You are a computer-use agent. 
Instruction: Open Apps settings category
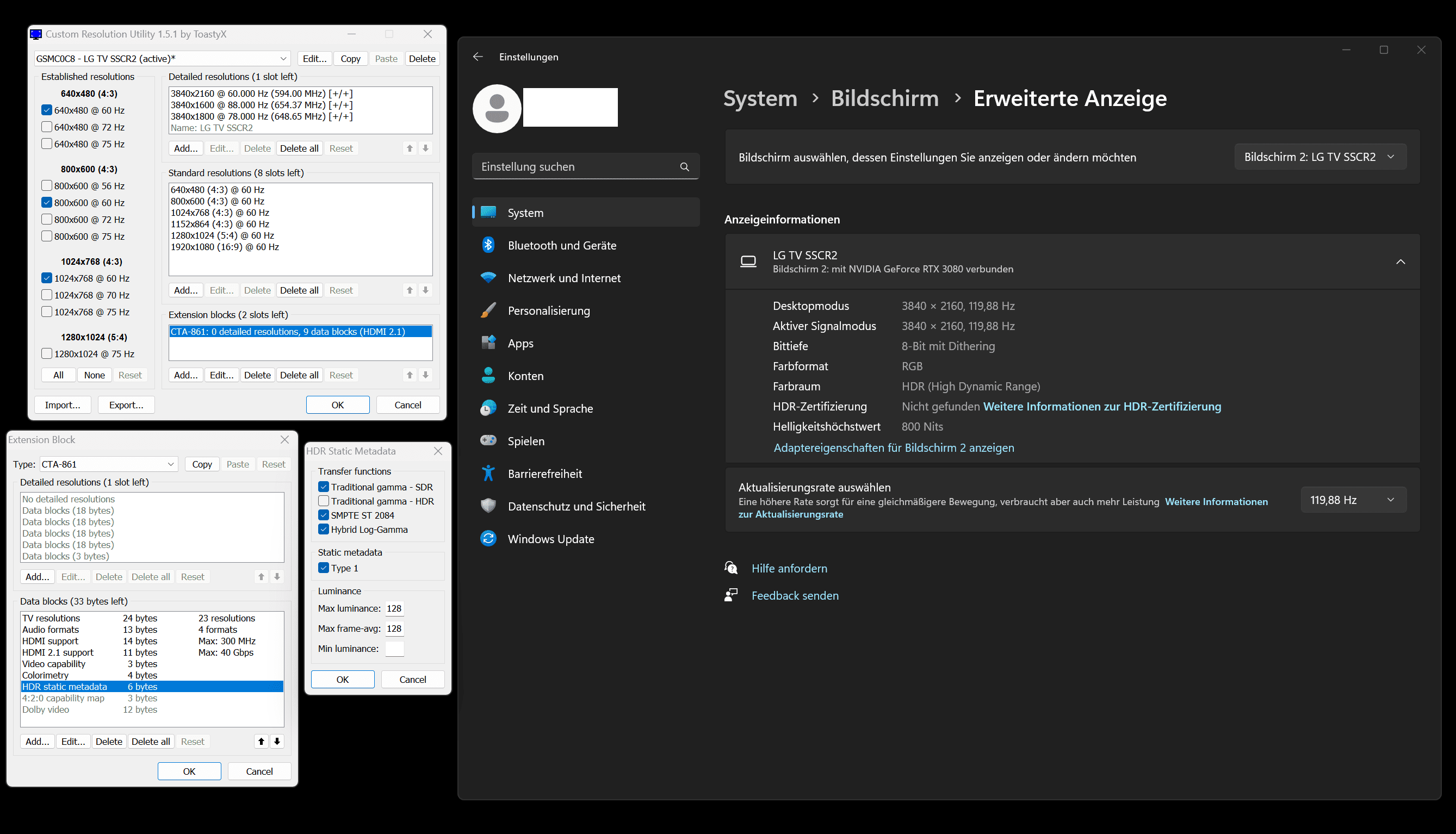[586, 343]
